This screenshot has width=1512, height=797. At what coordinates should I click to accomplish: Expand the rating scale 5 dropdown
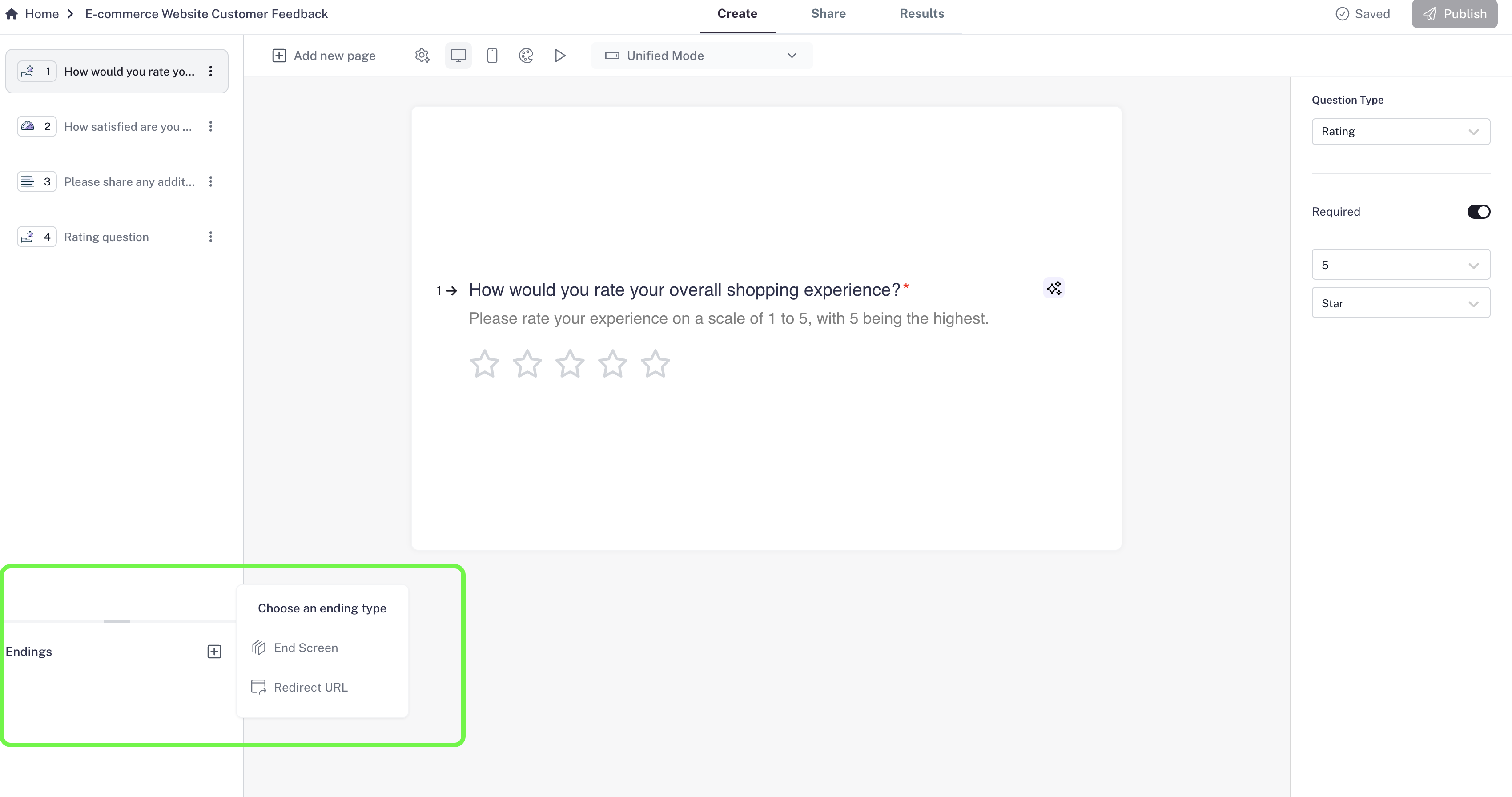point(1400,265)
